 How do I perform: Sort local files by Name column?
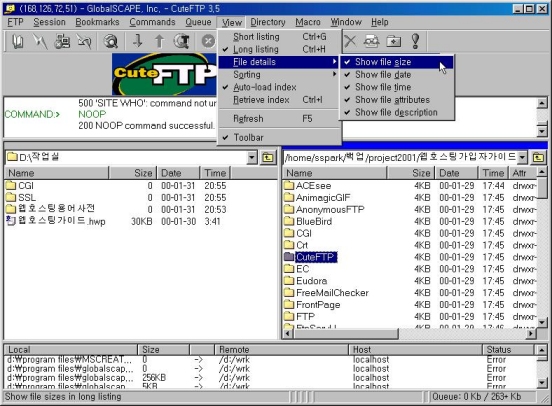(57, 173)
